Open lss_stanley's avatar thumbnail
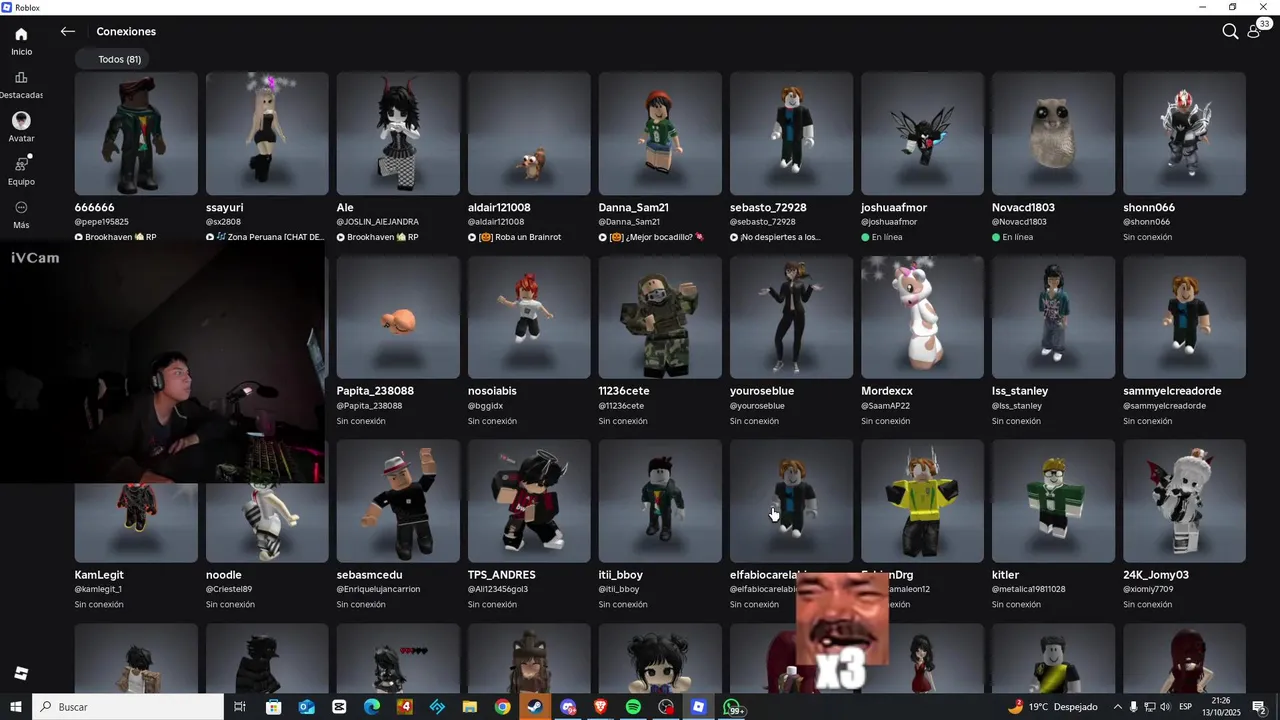 (x=1053, y=317)
